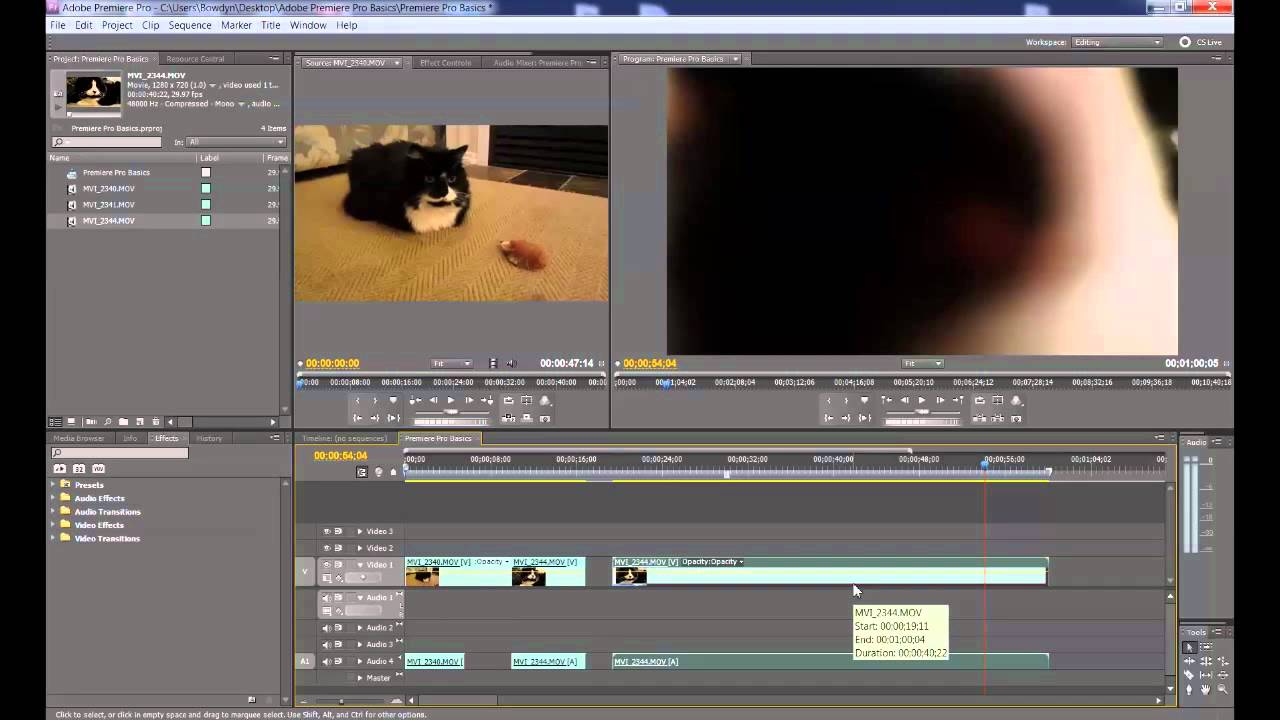Click the Clear trash icon in Project panel

coord(155,422)
